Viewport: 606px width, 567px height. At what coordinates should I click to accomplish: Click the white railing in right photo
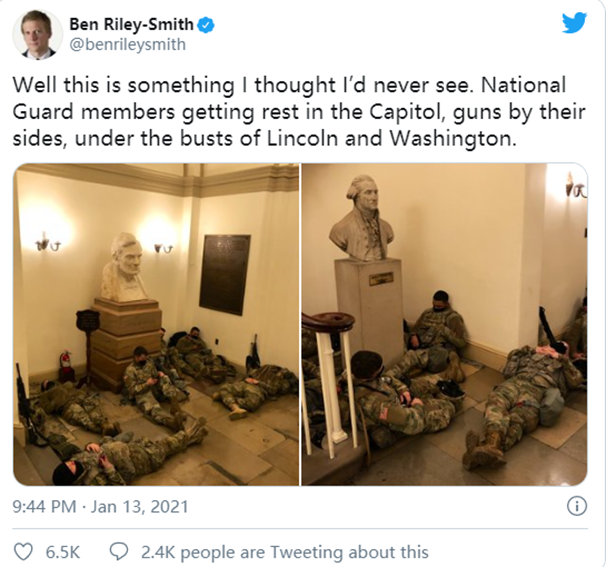(329, 383)
